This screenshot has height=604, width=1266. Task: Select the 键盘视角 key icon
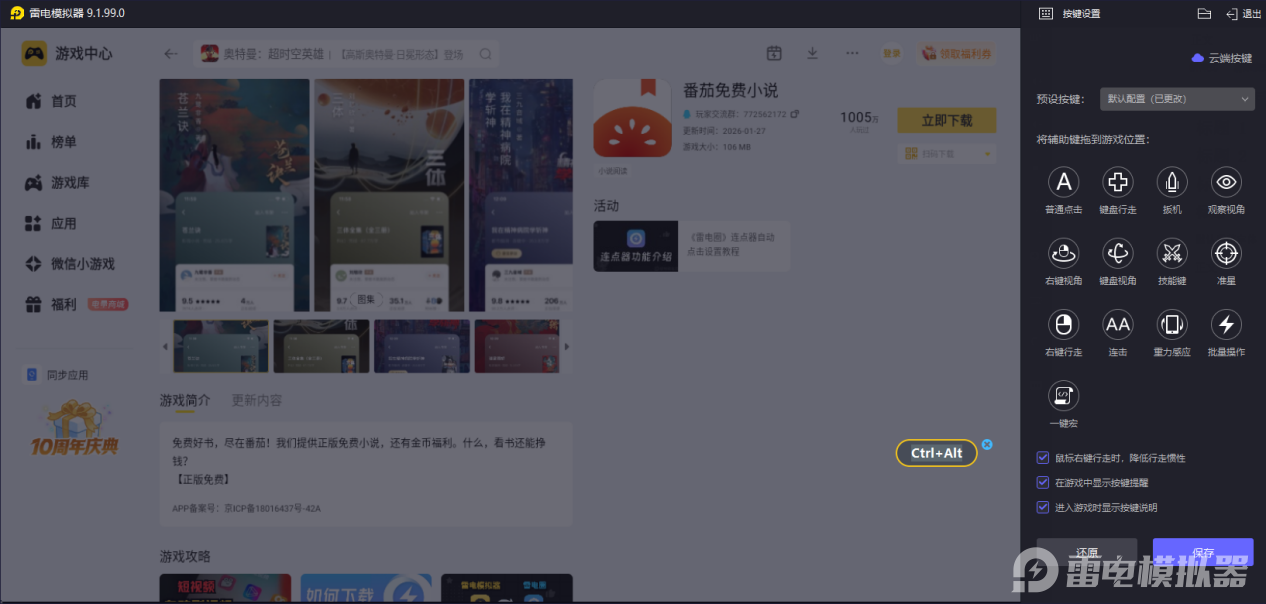tap(1118, 253)
